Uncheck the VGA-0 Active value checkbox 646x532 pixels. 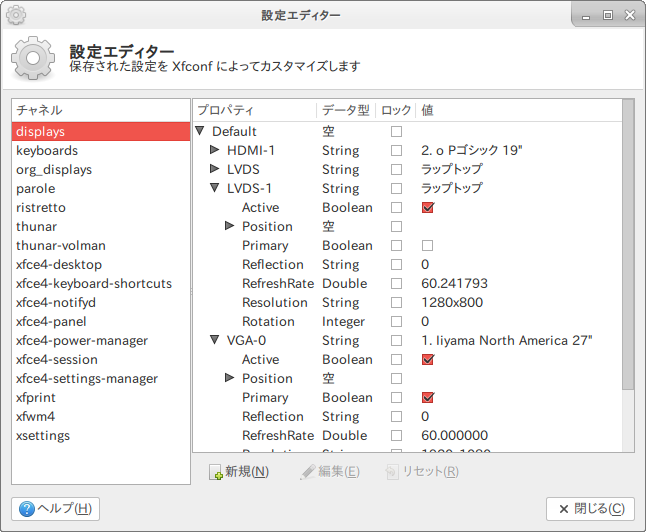pyautogui.click(x=428, y=360)
